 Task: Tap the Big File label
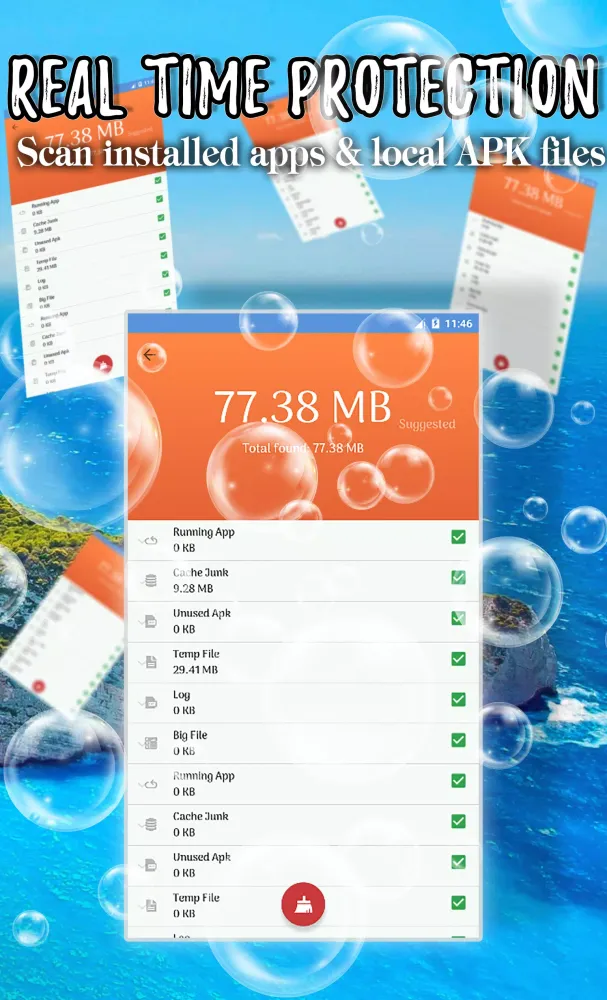tap(190, 735)
